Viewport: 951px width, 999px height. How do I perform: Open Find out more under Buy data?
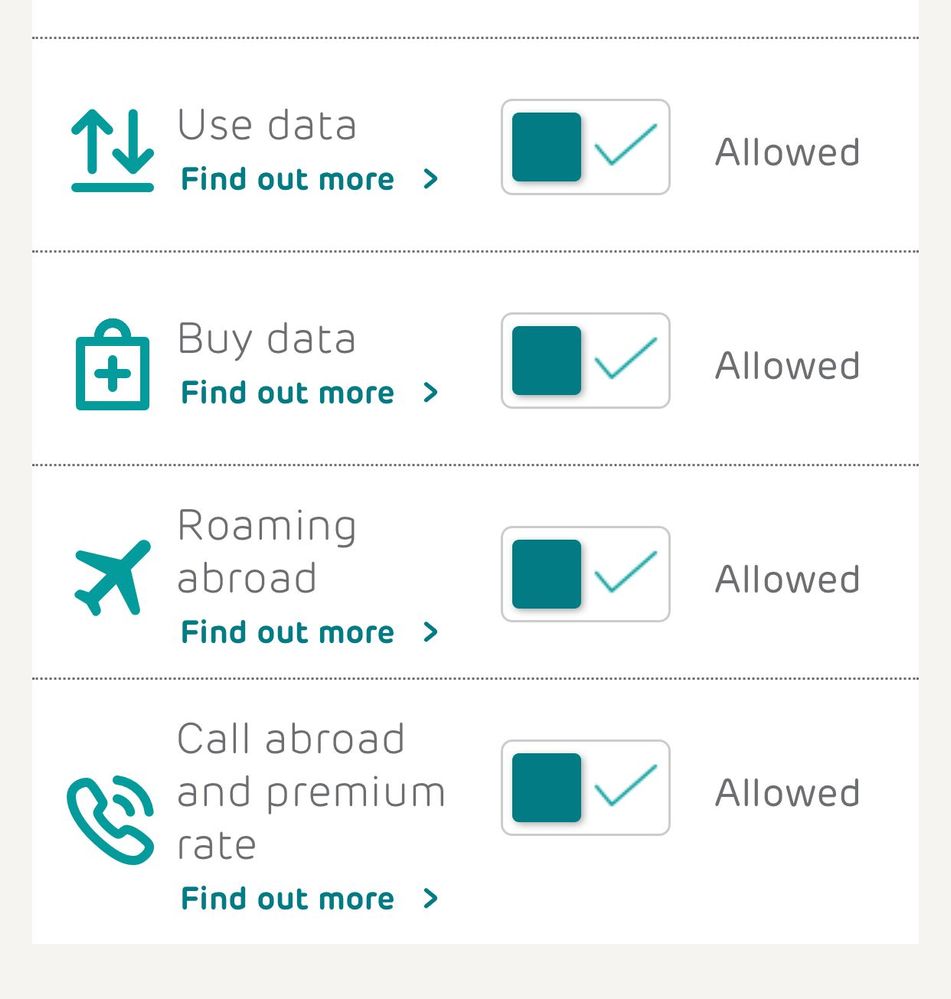(x=288, y=393)
